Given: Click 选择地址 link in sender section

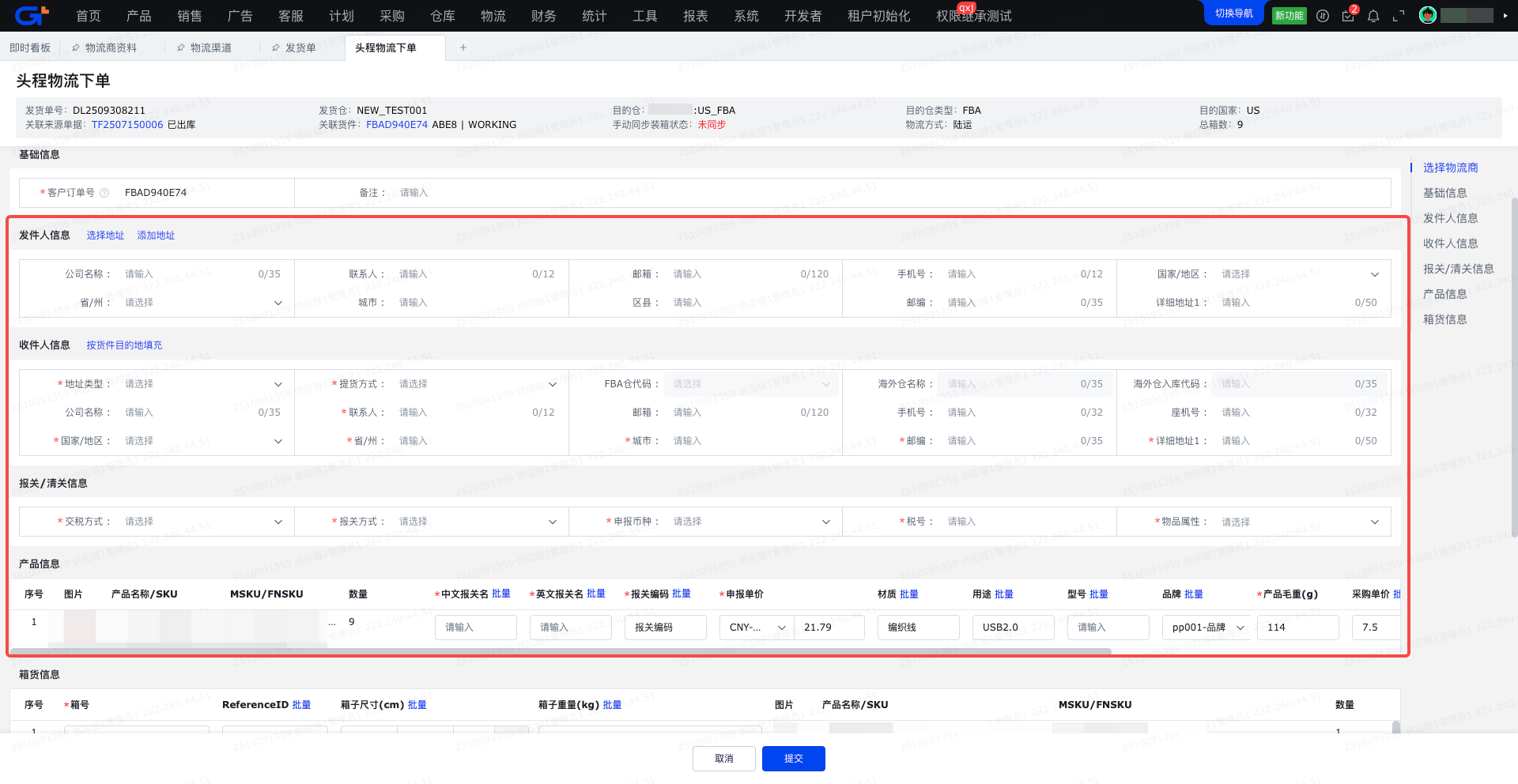Looking at the screenshot, I should point(105,236).
